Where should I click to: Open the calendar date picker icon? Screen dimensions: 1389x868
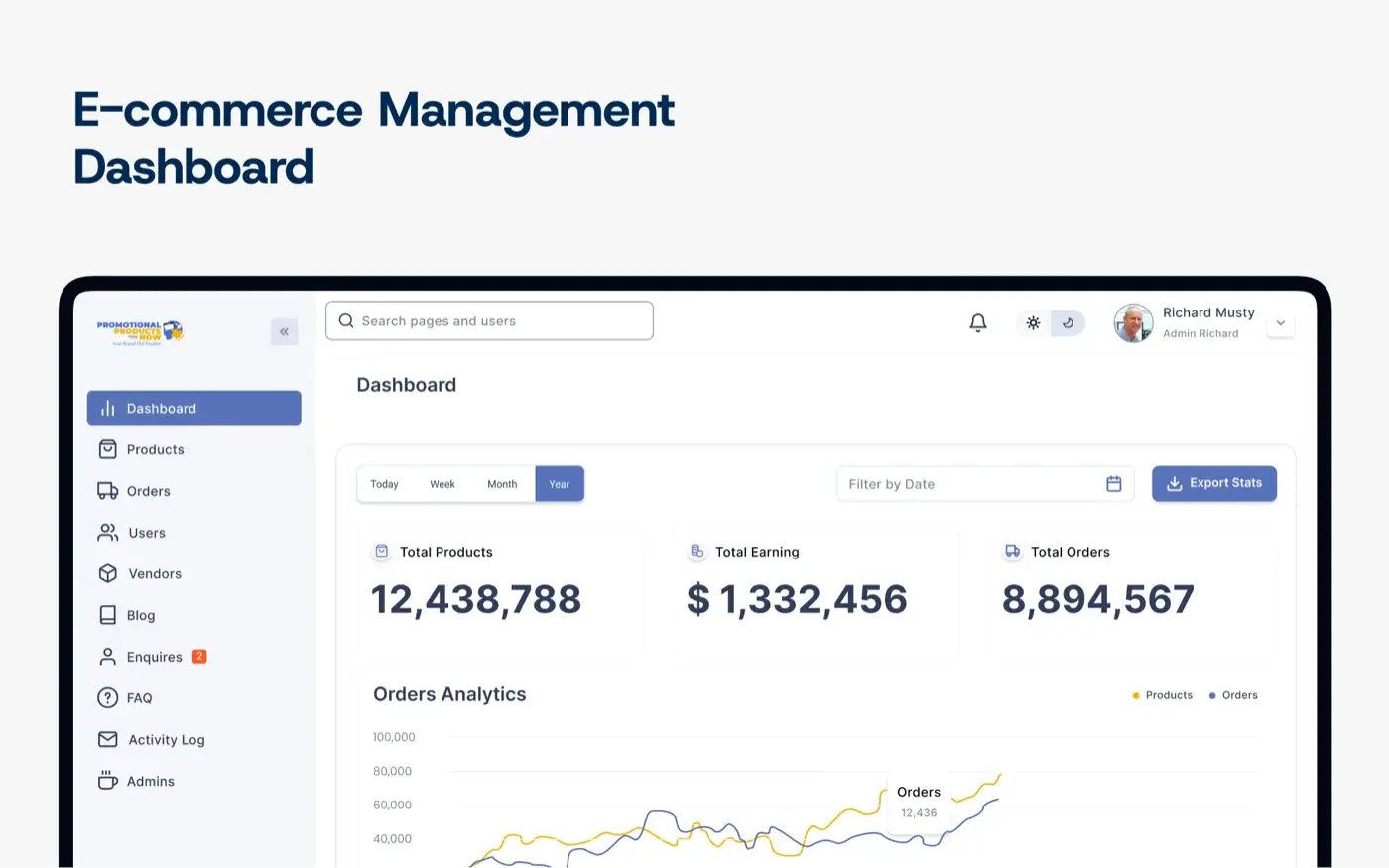[1114, 484]
